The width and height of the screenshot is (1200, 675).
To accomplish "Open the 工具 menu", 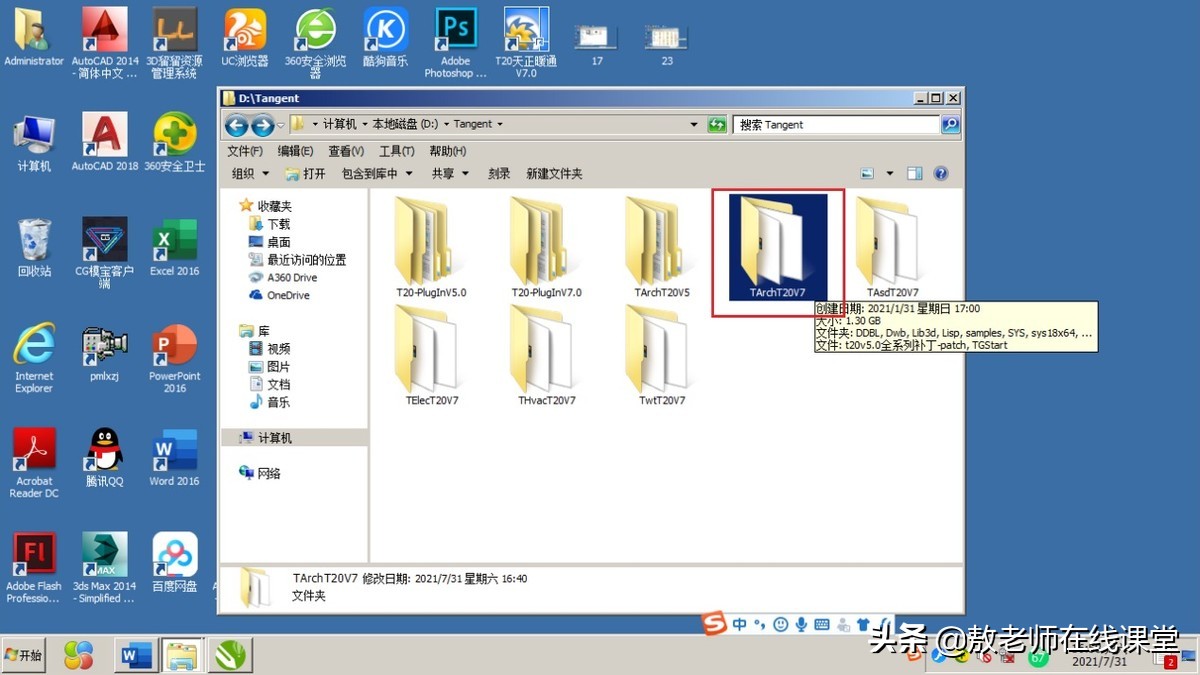I will (x=396, y=151).
